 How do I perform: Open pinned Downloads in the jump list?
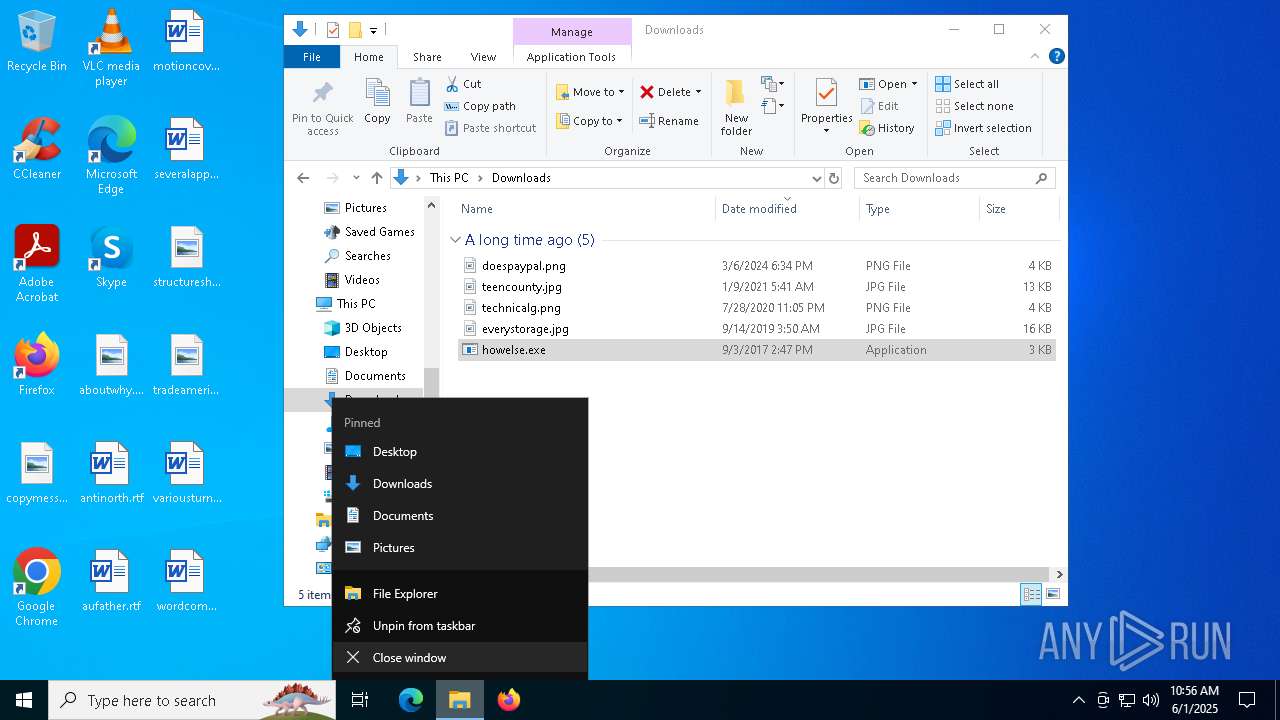pos(460,484)
